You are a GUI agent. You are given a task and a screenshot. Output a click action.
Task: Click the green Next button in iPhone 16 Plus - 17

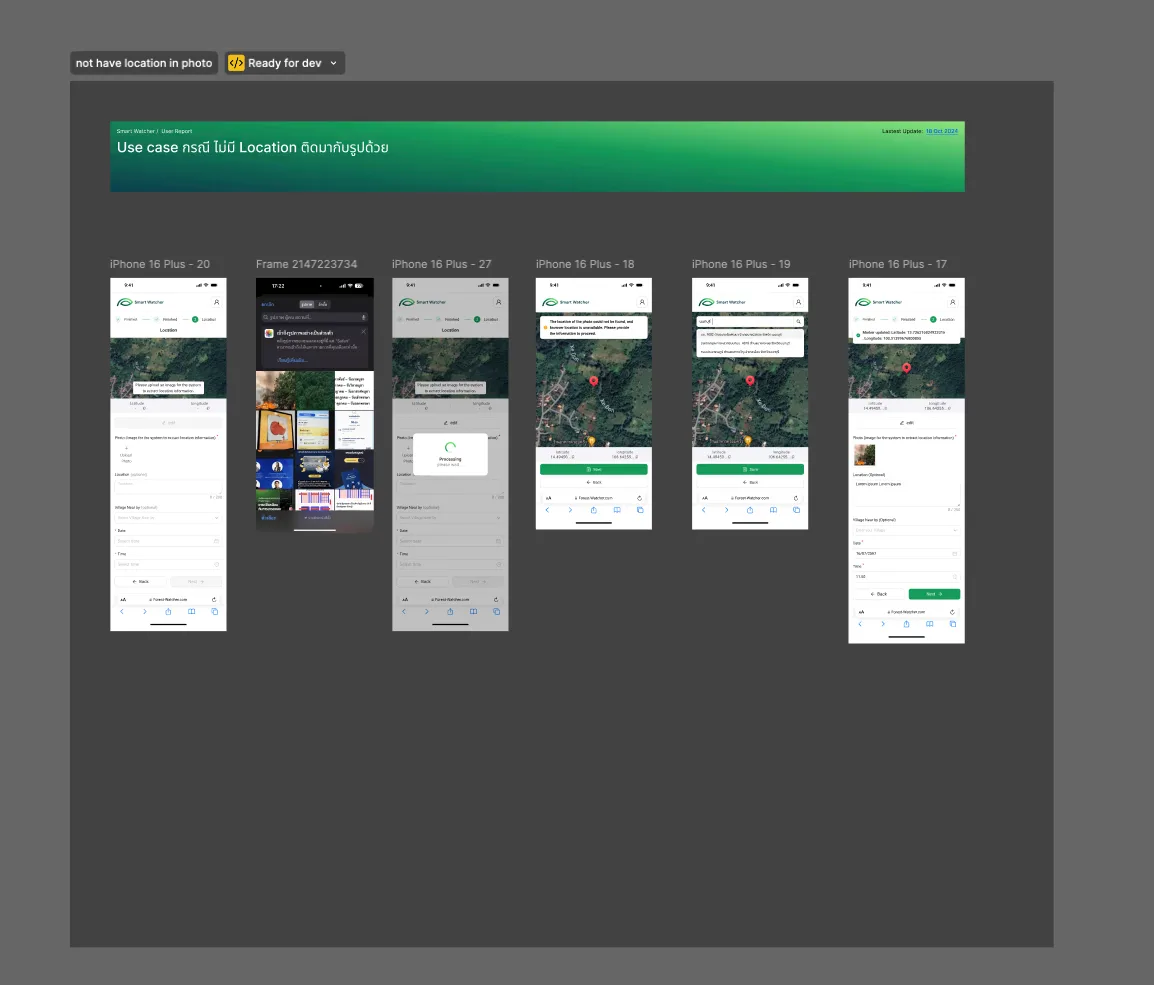tap(934, 594)
